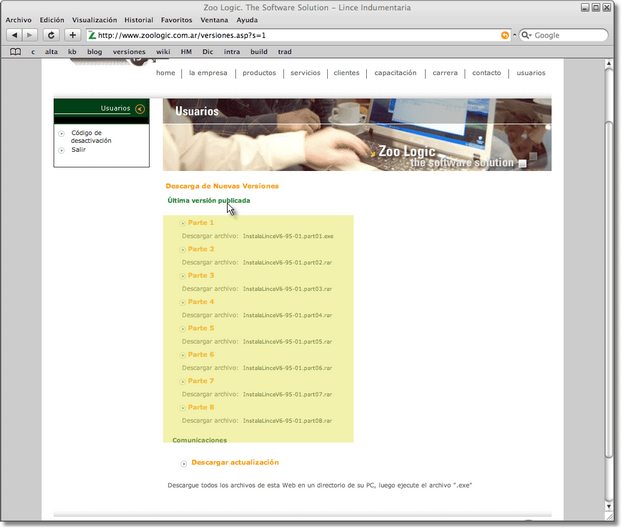Open 'usuarios' navigation link
The width and height of the screenshot is (622, 529).
(x=531, y=73)
